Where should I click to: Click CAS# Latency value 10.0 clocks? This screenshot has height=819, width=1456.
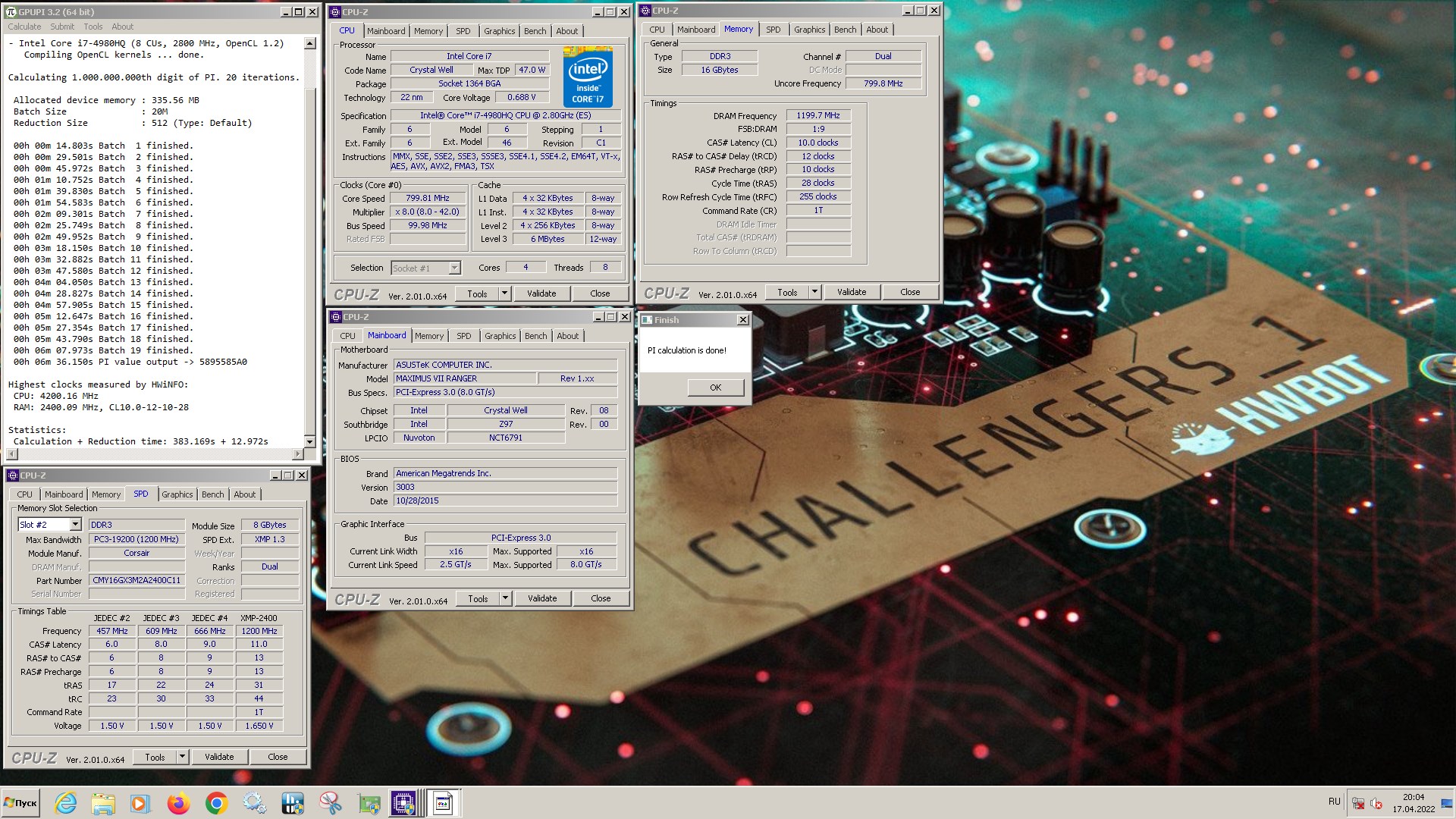[818, 143]
